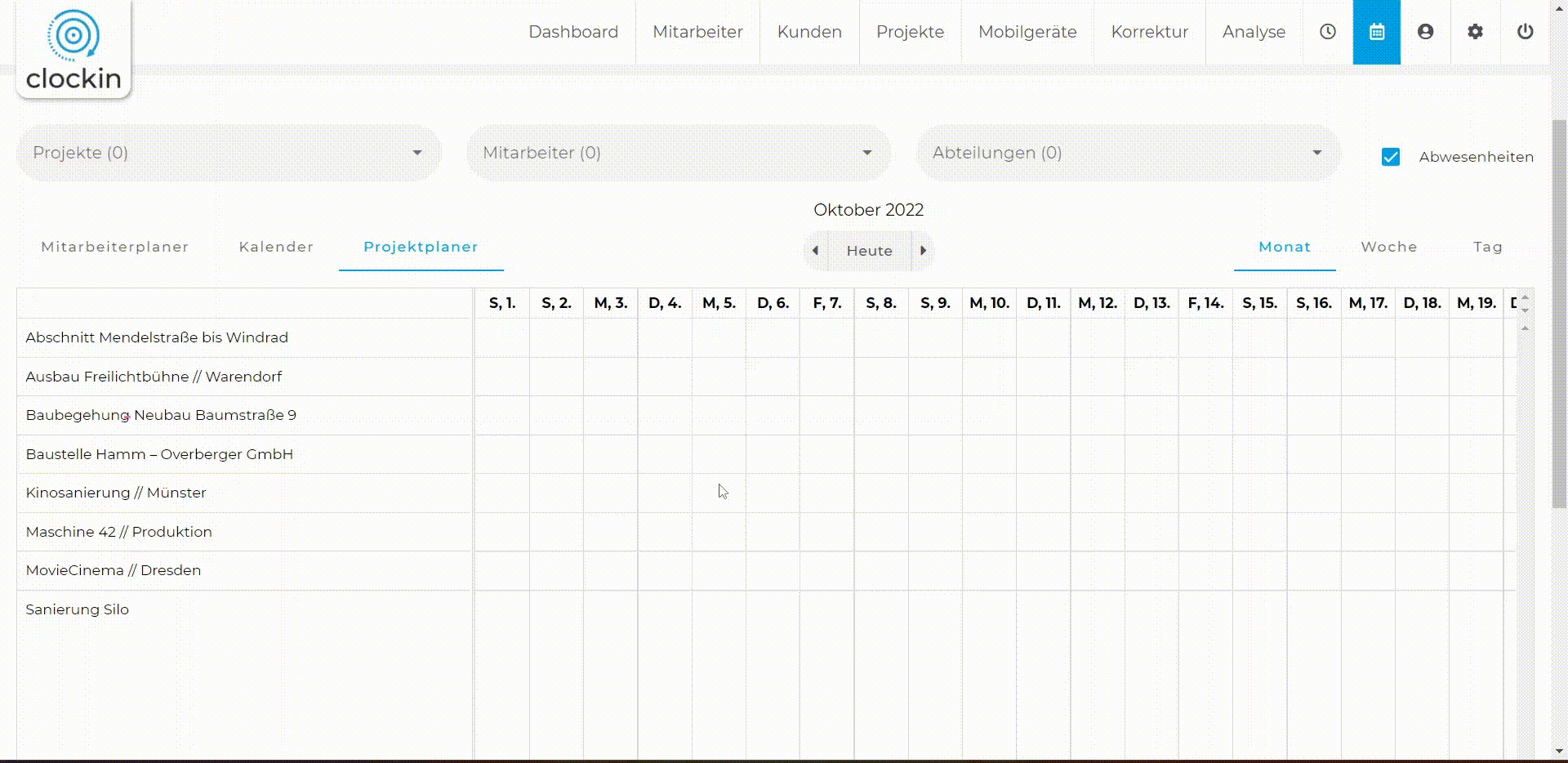Open the Projekte (0) dropdown
The width and height of the screenshot is (1568, 763).
coord(229,153)
